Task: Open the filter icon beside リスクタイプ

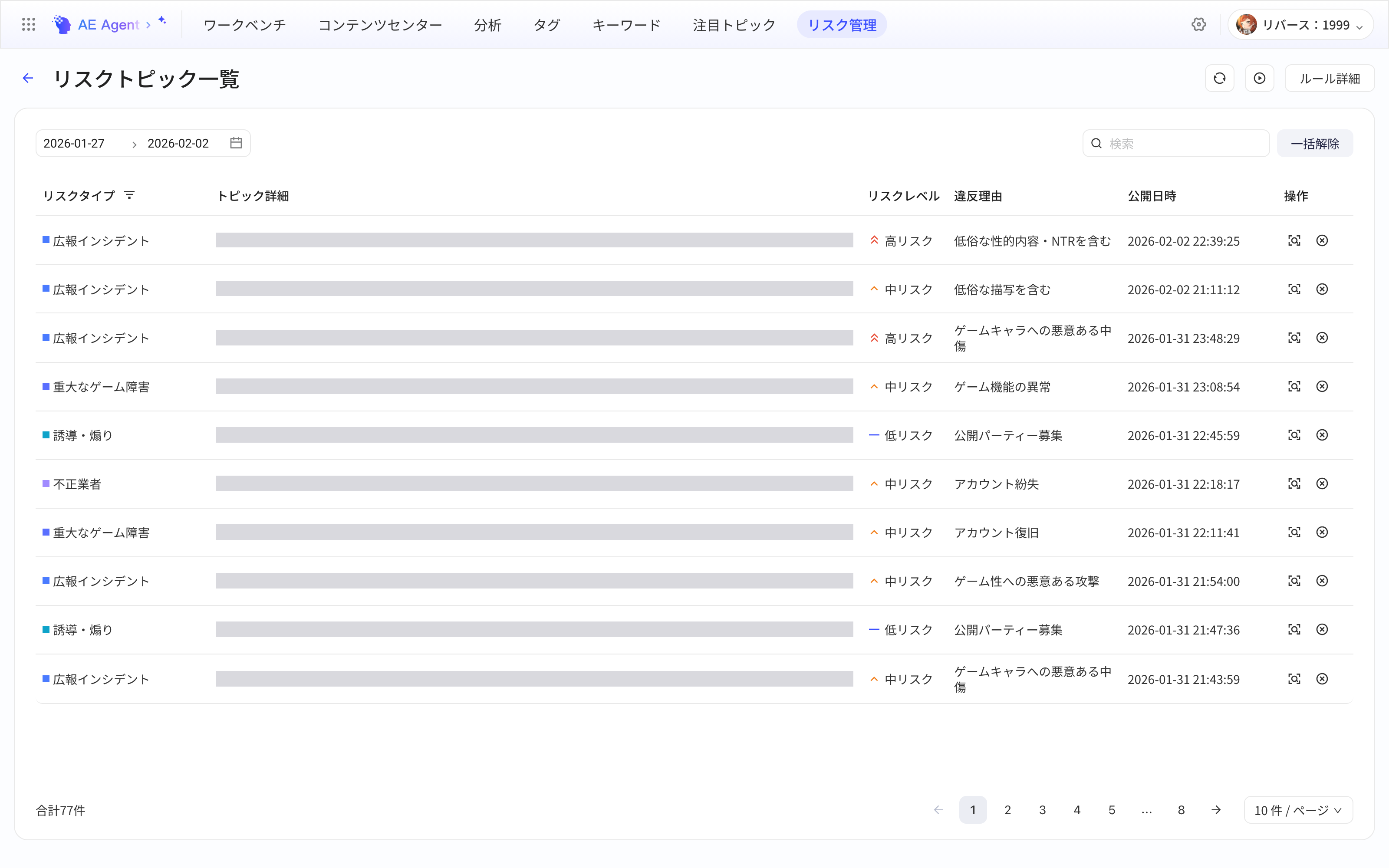Action: point(130,195)
